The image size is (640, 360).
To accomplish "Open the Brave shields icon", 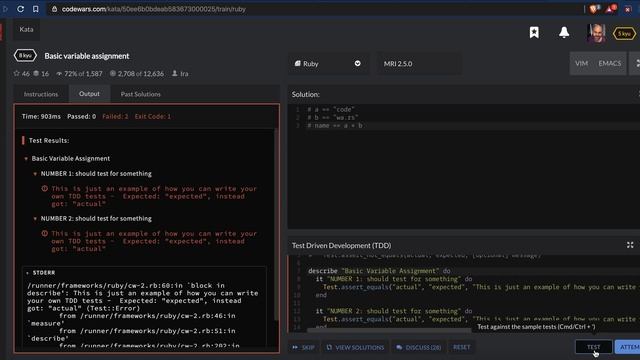I will coord(594,9).
